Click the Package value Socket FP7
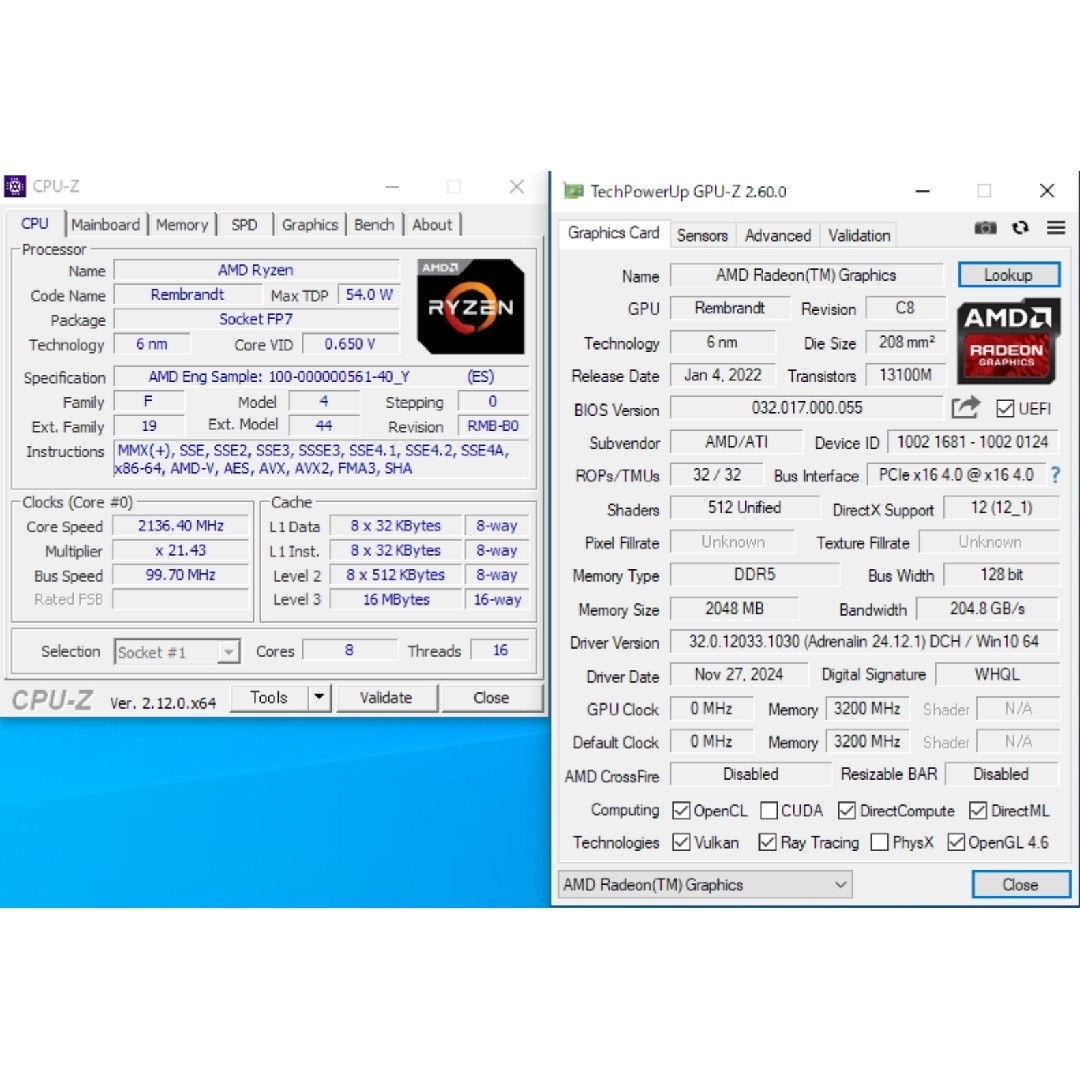1080x1080 pixels. tap(256, 319)
